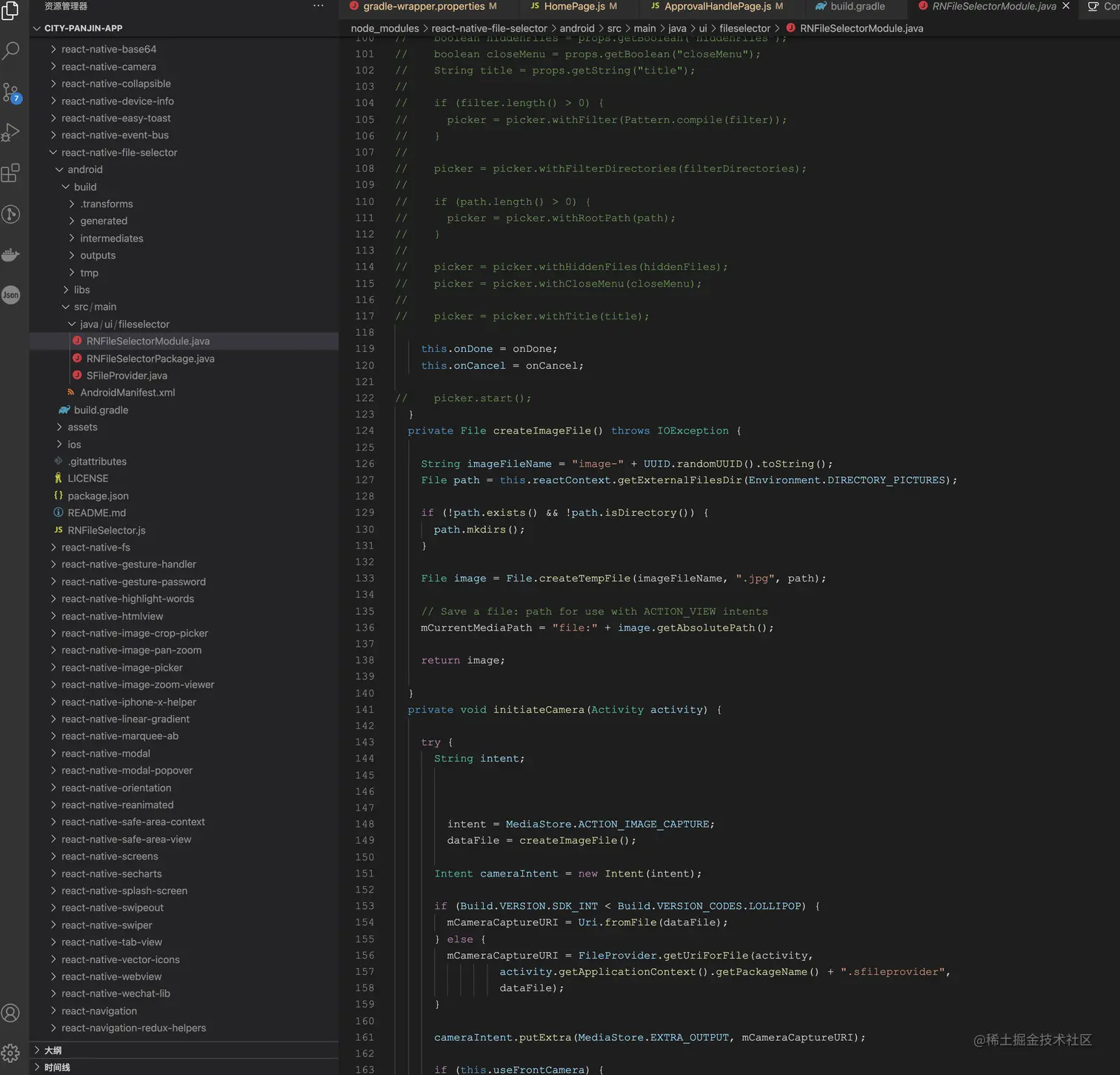Viewport: 1120px width, 1075px height.
Task: Click line number 124 in gutter
Action: pyautogui.click(x=364, y=430)
